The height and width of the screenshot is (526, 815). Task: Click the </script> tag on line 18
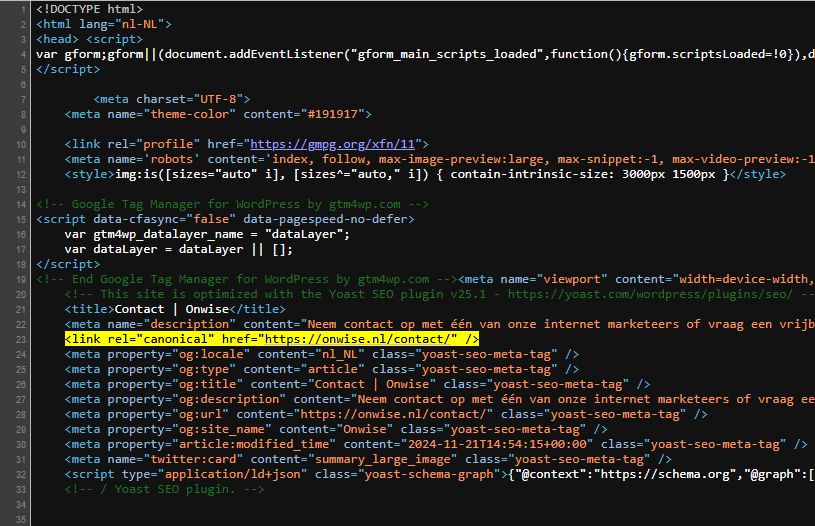(x=68, y=265)
